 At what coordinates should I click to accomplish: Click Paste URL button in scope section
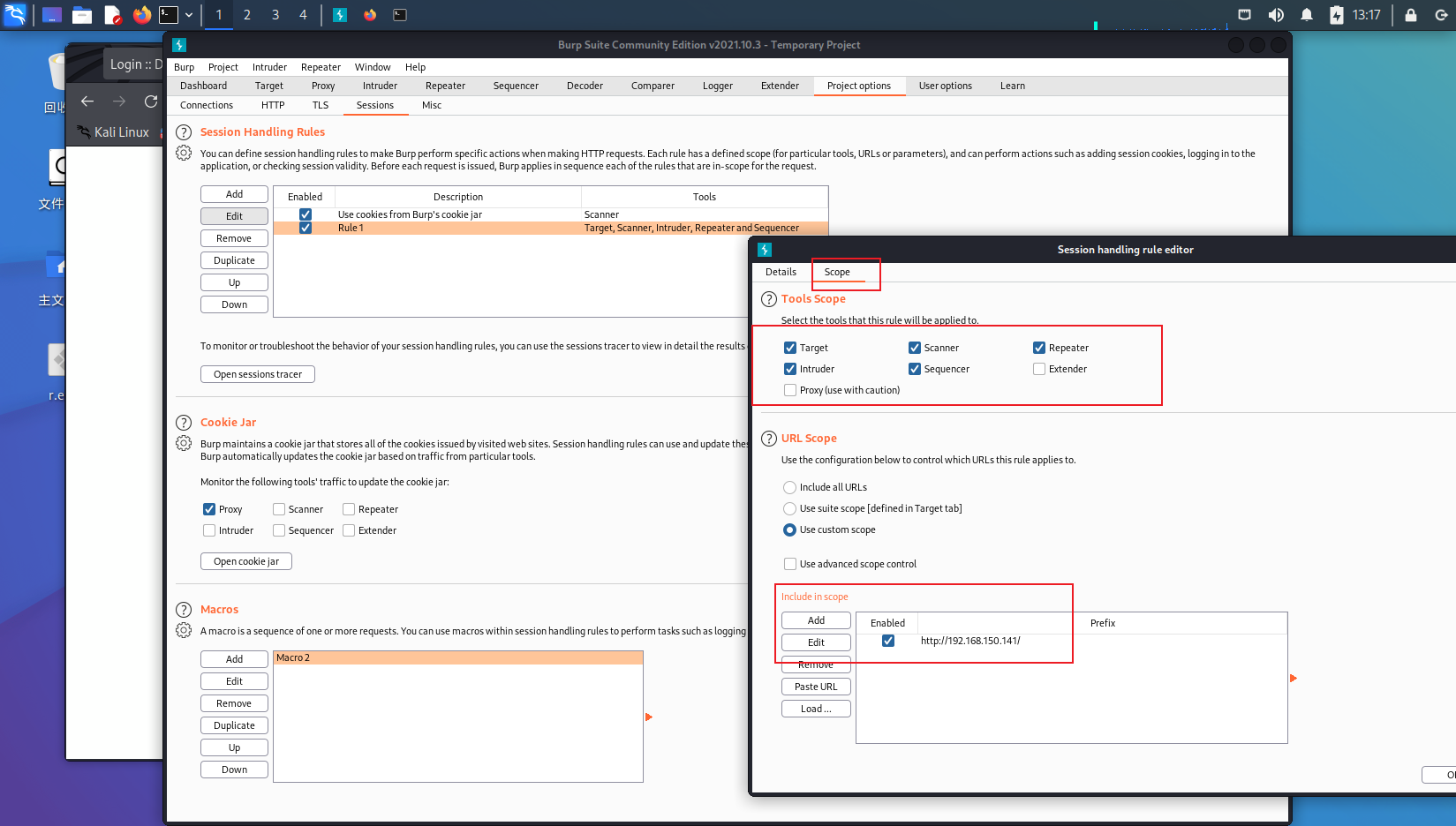[816, 687]
